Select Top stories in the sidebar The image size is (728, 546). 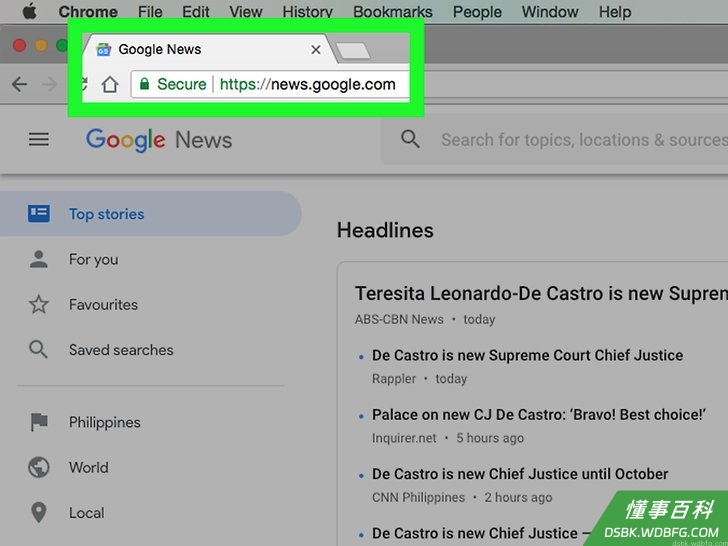pyautogui.click(x=150, y=214)
